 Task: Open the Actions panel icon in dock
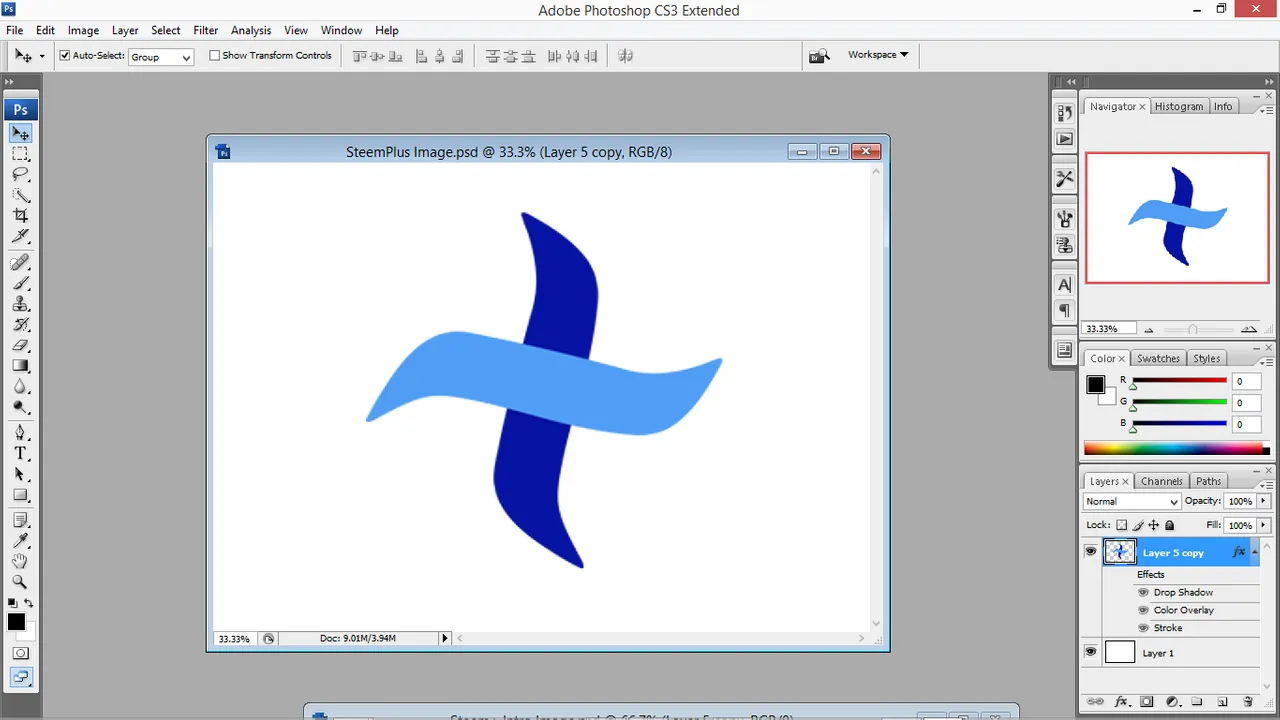pos(1064,139)
